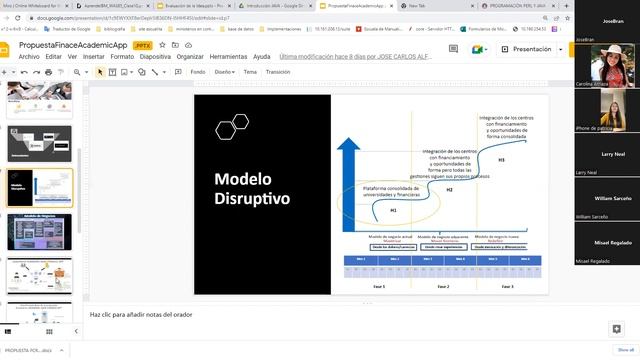Click the Slides home logo
Viewport: 640px width, 360px height.
click(x=4, y=50)
